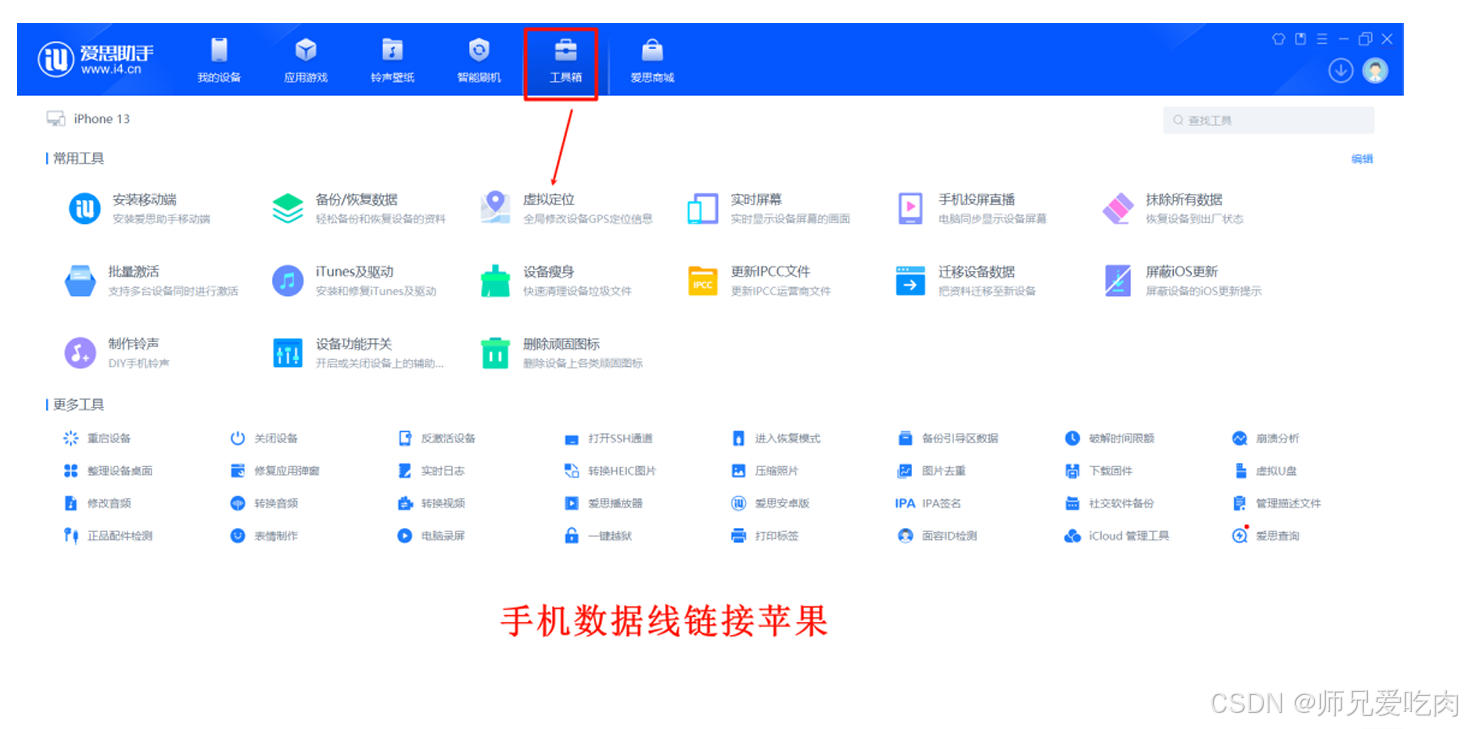Image resolution: width=1464 pixels, height=729 pixels.
Task: Open 抹除所有数据 eraser tool
Action: point(1173,208)
